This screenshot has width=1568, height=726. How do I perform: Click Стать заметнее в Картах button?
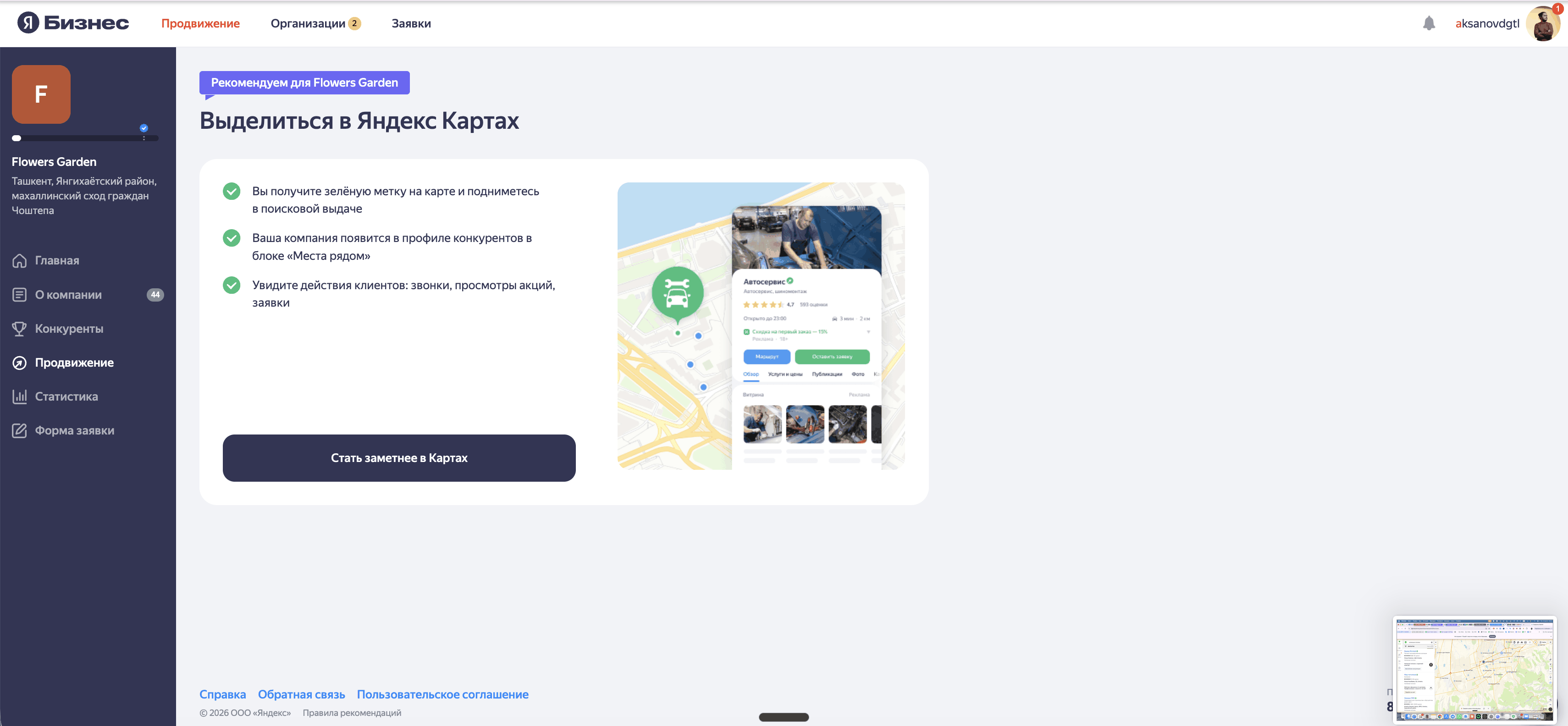[399, 457]
